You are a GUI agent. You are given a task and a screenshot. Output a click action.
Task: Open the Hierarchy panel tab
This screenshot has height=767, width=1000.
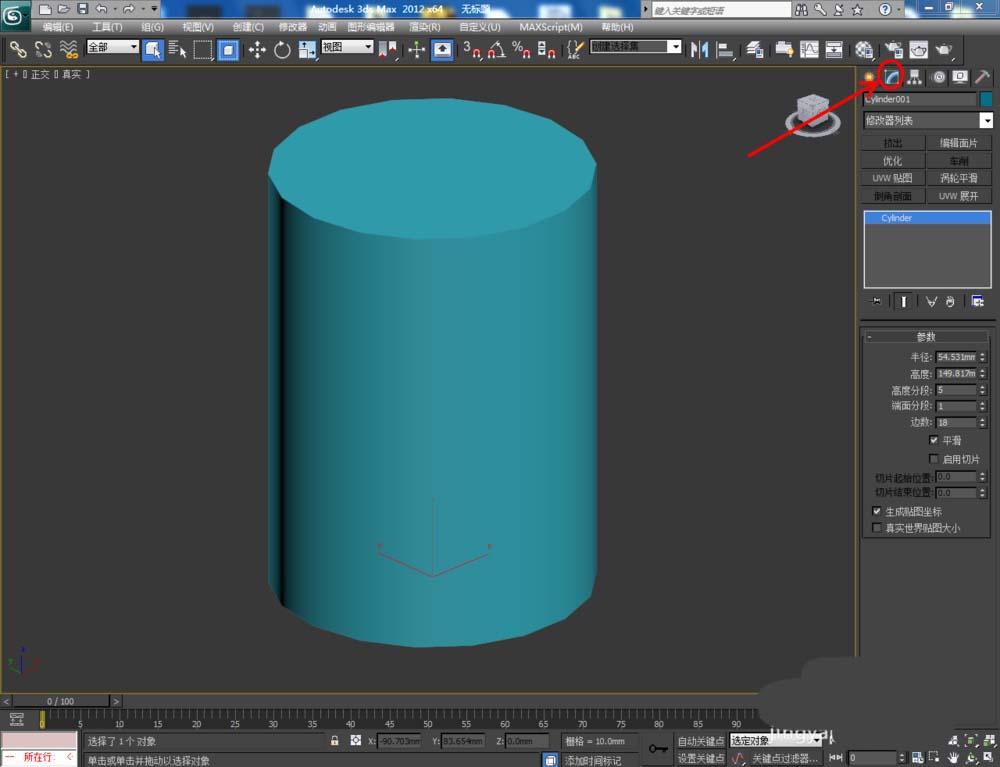tap(914, 78)
